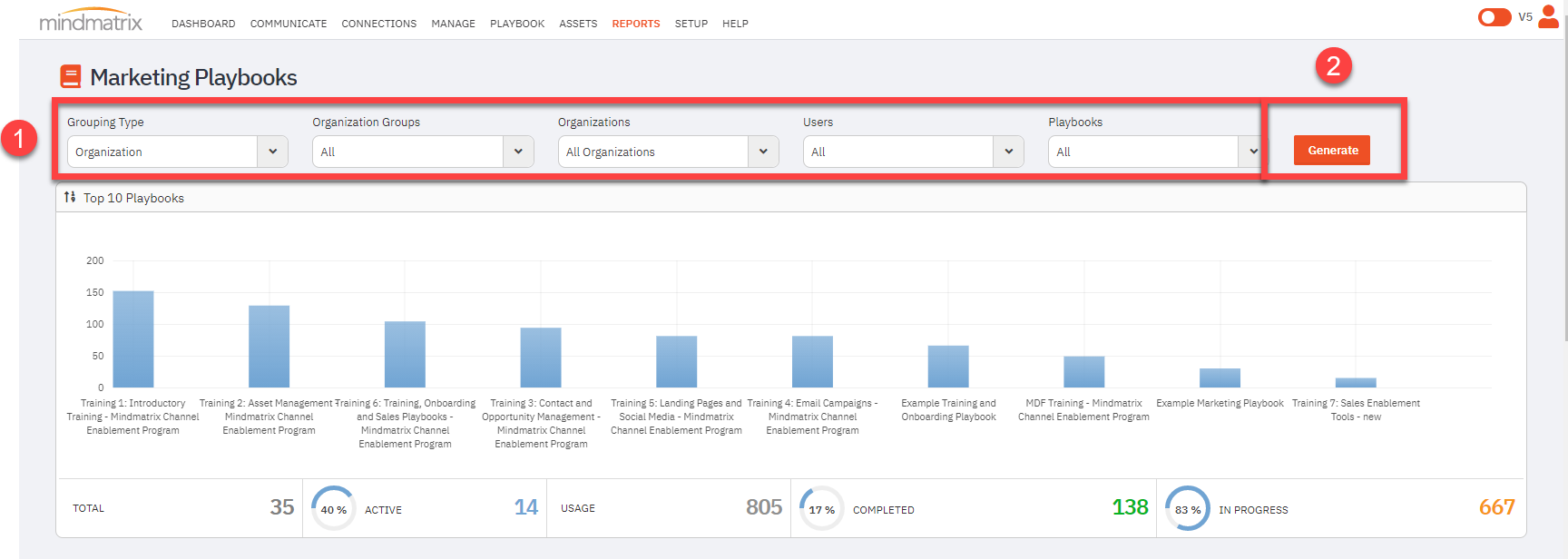Click the Marketing Playbooks book icon

pos(71,76)
